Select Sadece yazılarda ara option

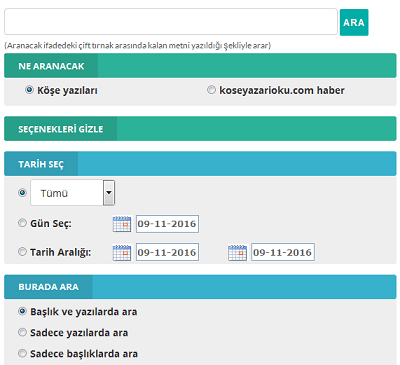[22, 332]
